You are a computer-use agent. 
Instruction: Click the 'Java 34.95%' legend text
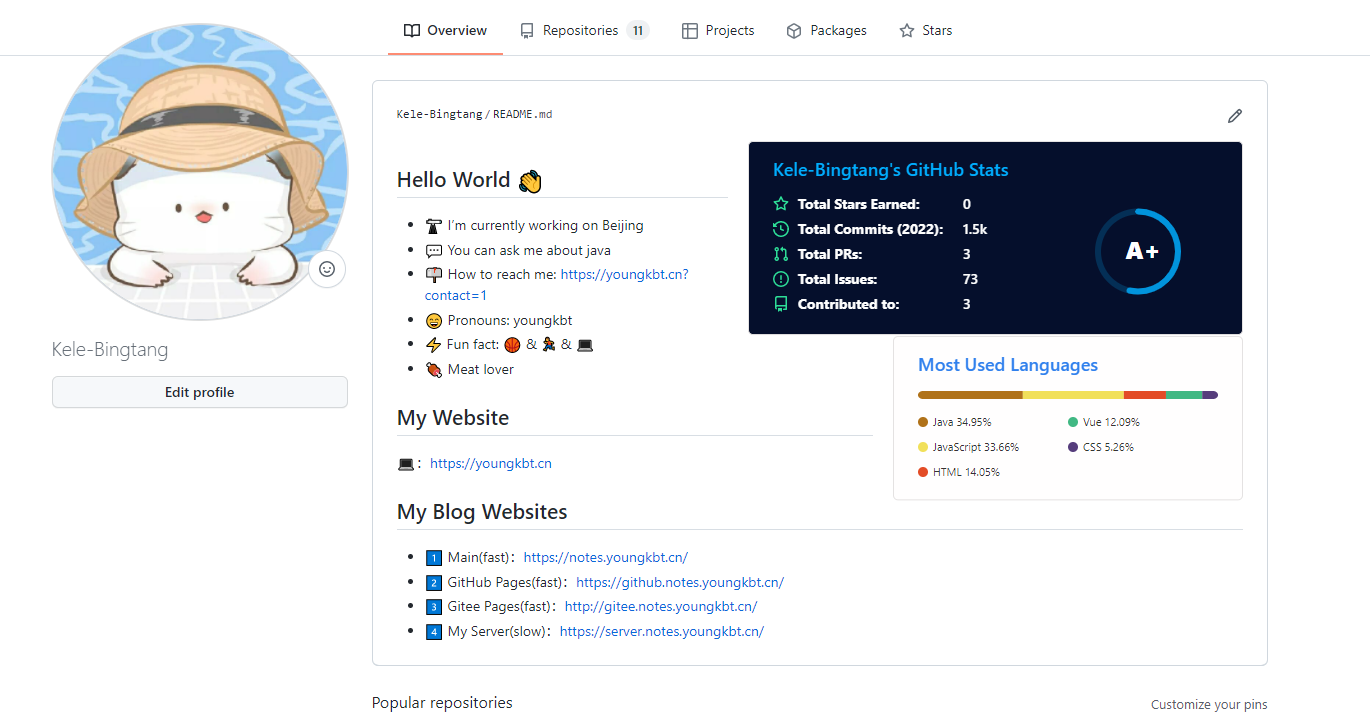click(x=962, y=423)
